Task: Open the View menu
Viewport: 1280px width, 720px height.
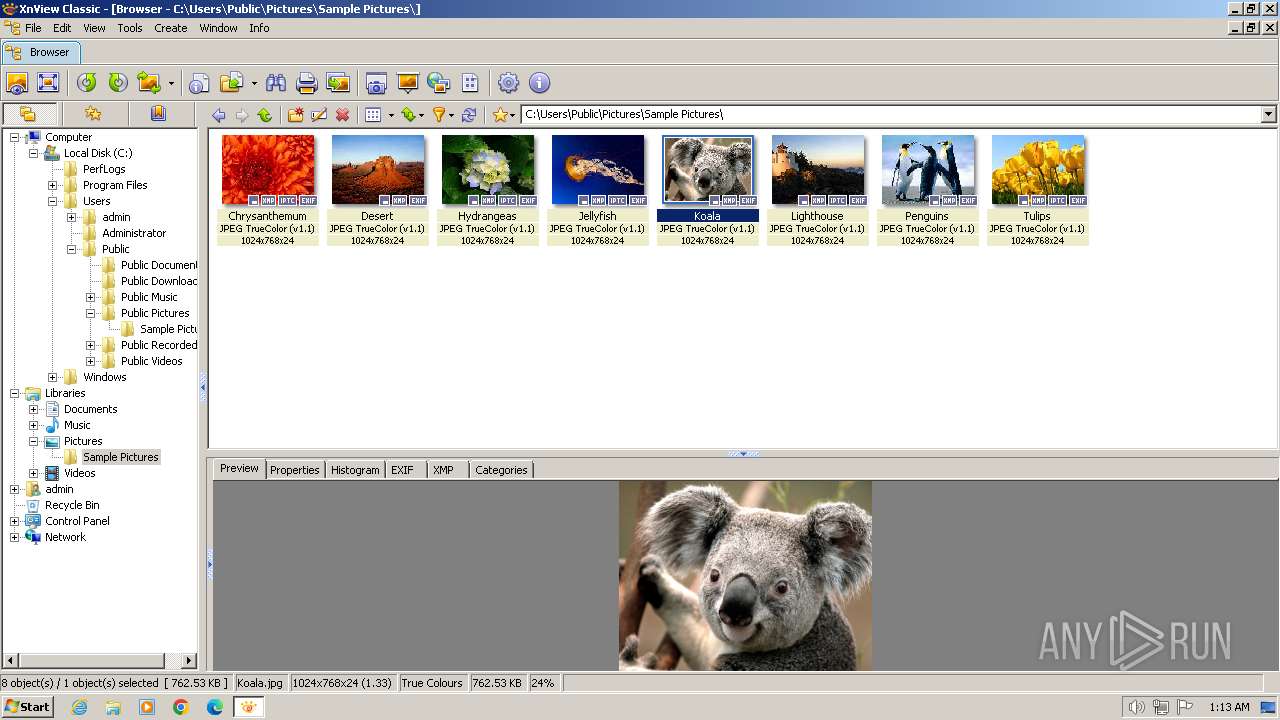Action: pos(94,28)
